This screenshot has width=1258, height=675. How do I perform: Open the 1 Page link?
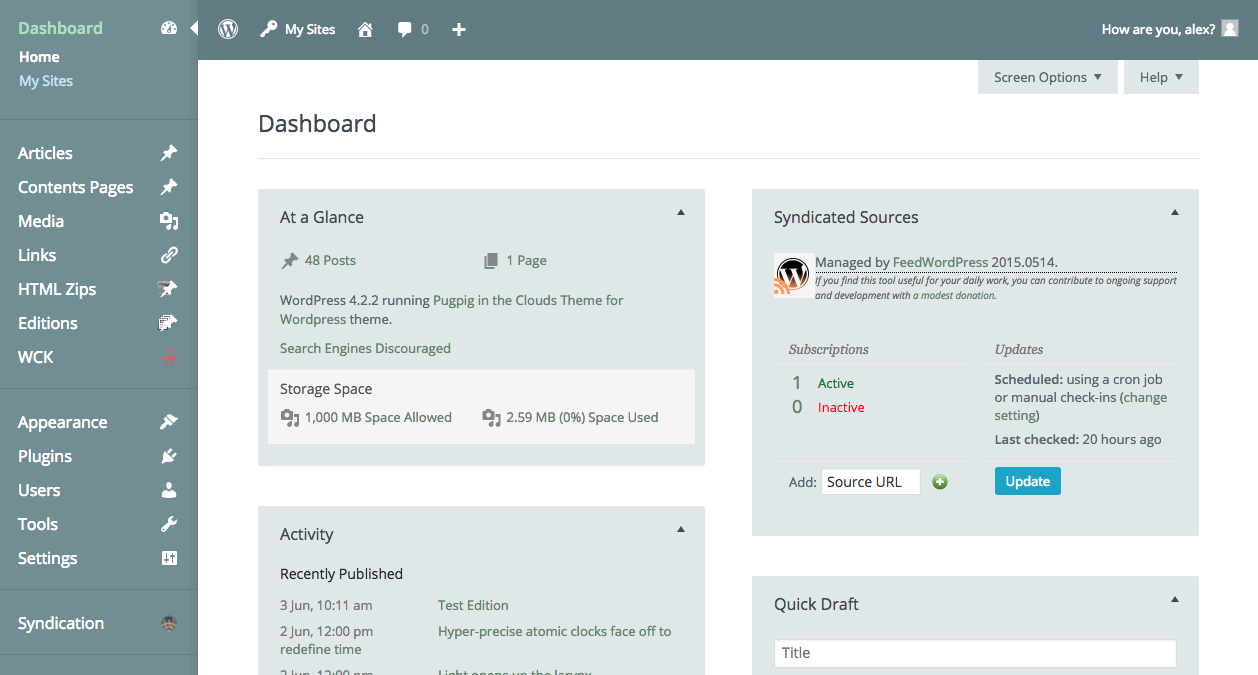pyautogui.click(x=526, y=260)
